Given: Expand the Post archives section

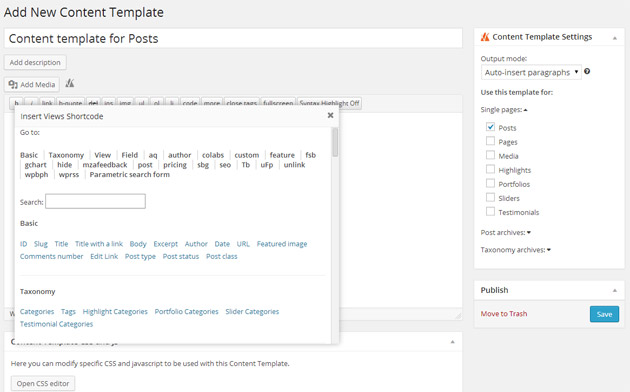Looking at the screenshot, I should pyautogui.click(x=505, y=233).
